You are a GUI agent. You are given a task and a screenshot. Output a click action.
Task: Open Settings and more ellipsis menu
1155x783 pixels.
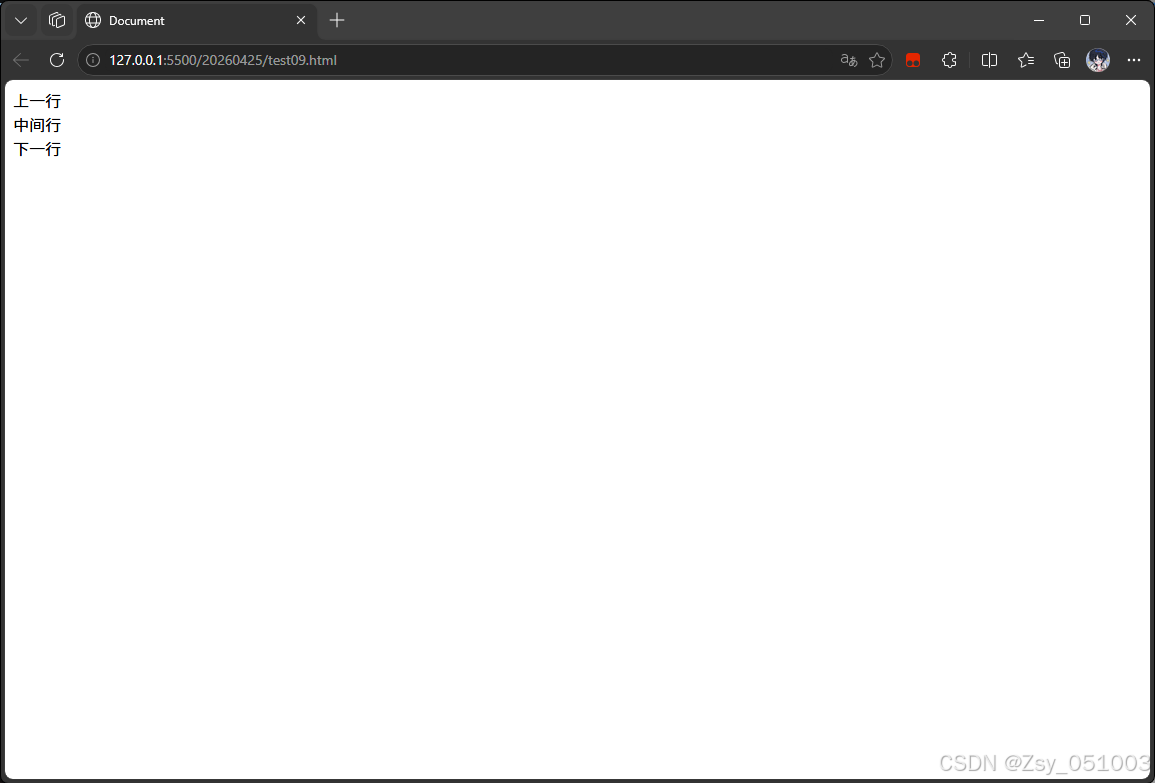(1134, 60)
